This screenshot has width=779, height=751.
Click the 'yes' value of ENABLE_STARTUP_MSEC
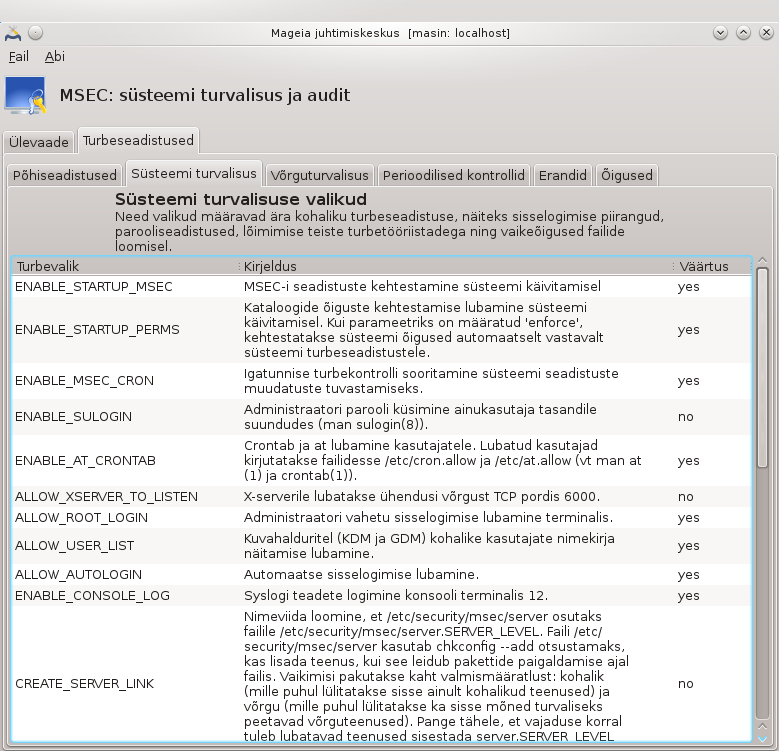[x=688, y=287]
